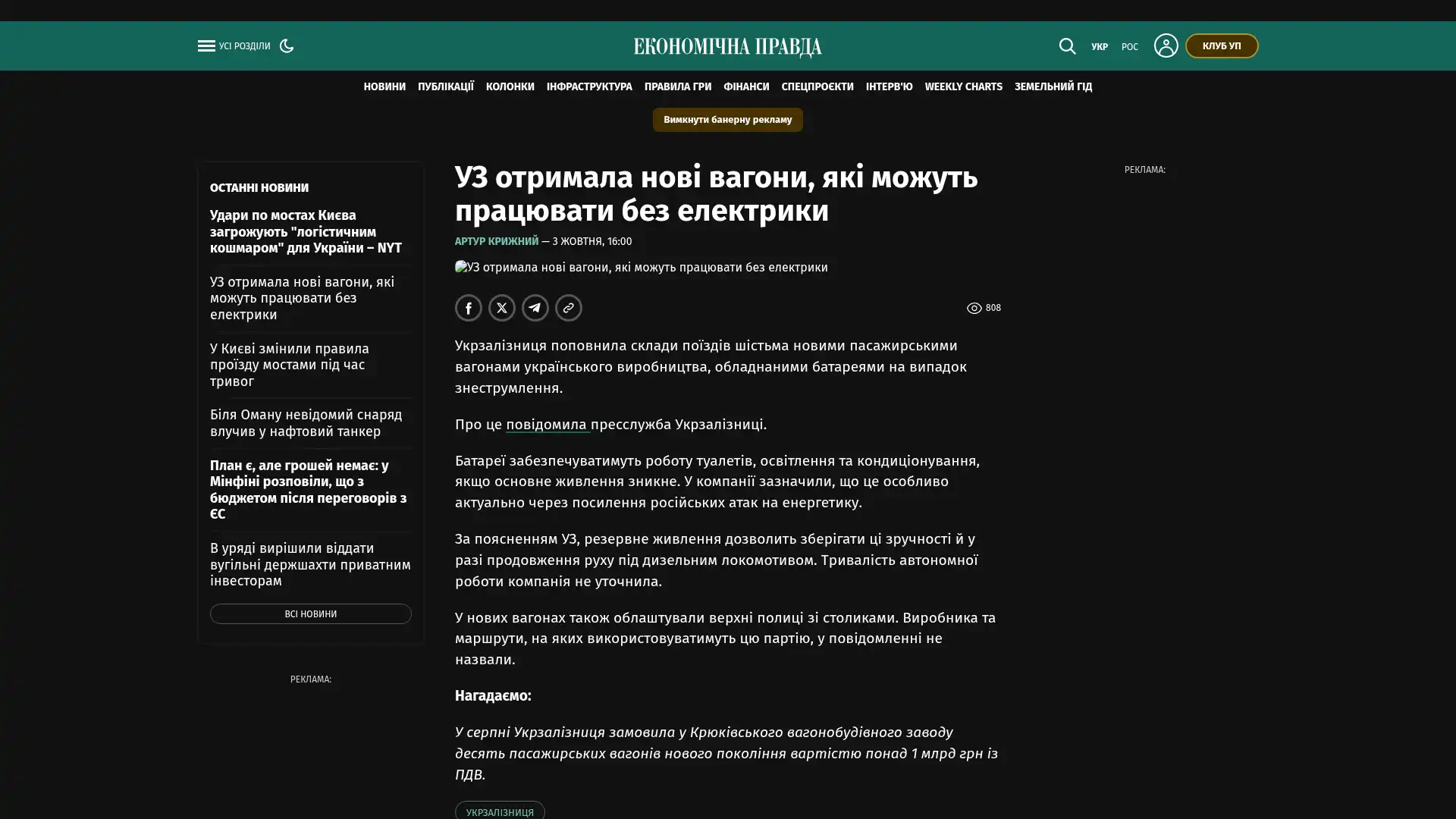Open the Weekly Charts section

(963, 87)
